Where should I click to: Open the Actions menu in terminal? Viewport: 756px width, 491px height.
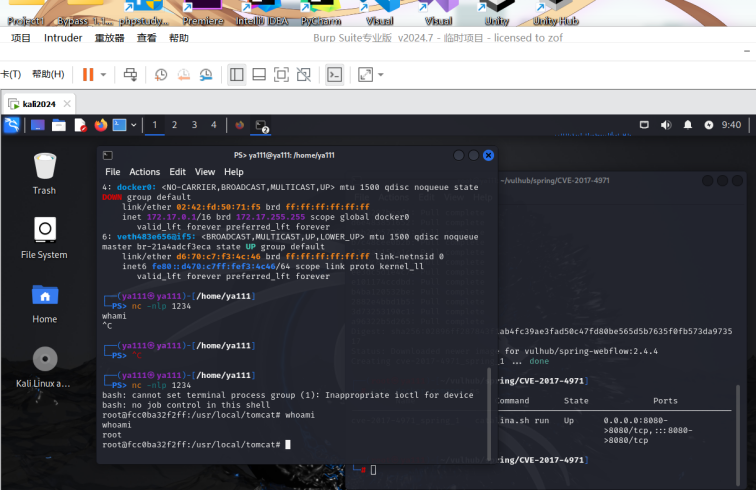click(x=144, y=172)
